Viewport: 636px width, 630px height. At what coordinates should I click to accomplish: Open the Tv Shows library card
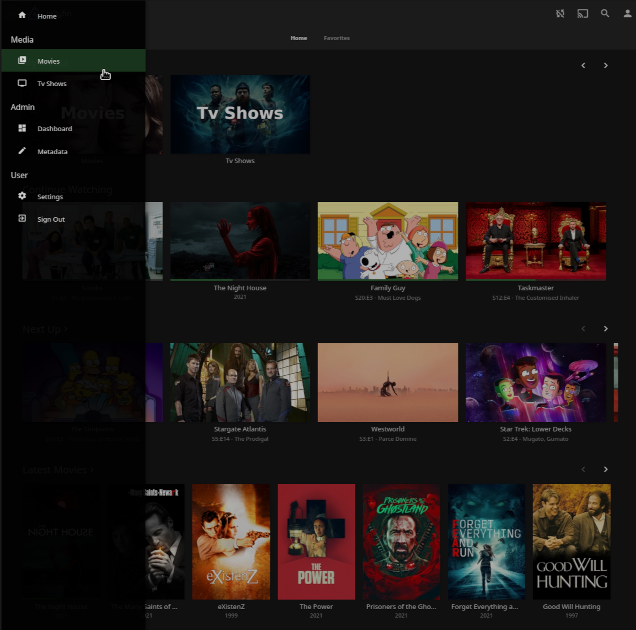(240, 114)
